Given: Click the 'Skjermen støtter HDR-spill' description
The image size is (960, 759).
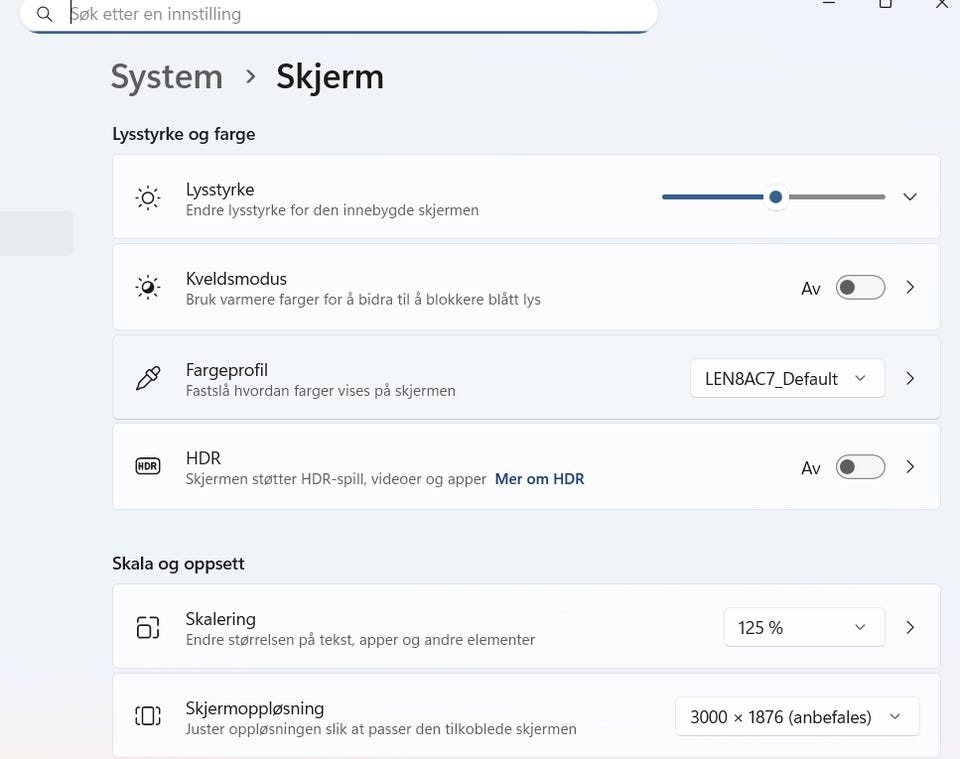Looking at the screenshot, I should 336,479.
